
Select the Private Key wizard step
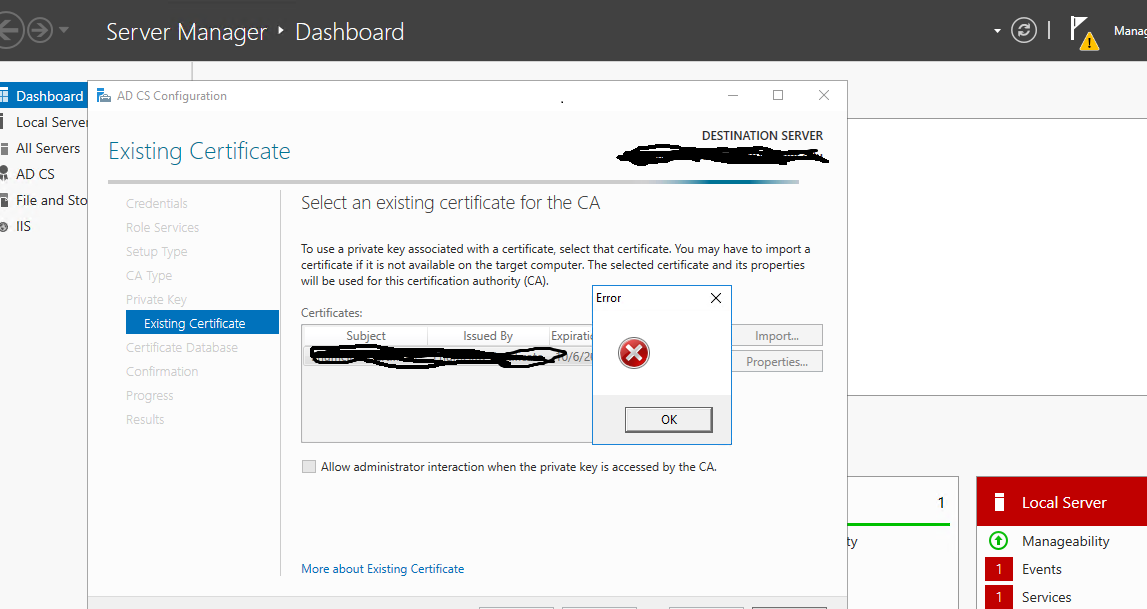[x=156, y=300]
